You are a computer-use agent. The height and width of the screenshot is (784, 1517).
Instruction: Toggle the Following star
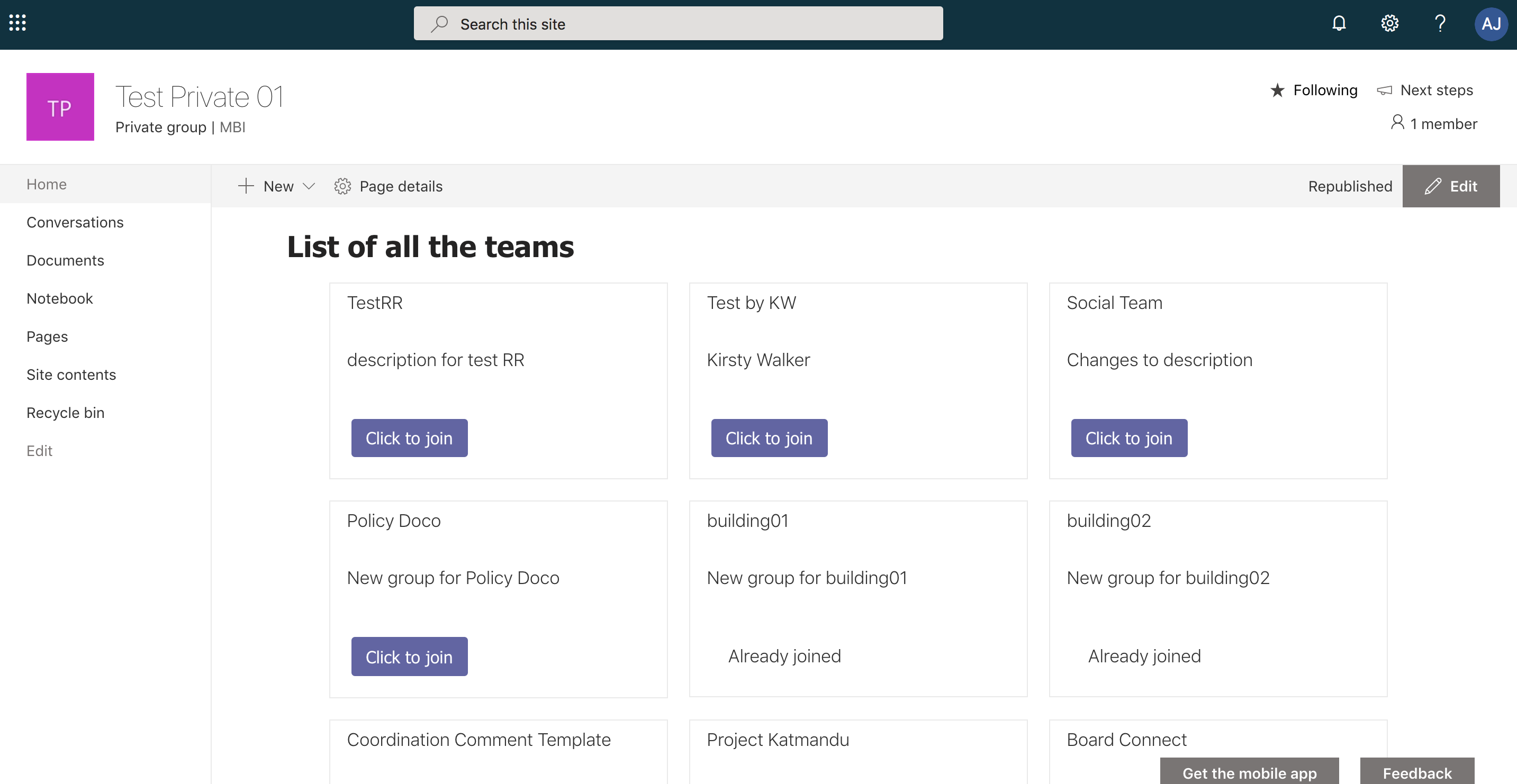tap(1277, 90)
